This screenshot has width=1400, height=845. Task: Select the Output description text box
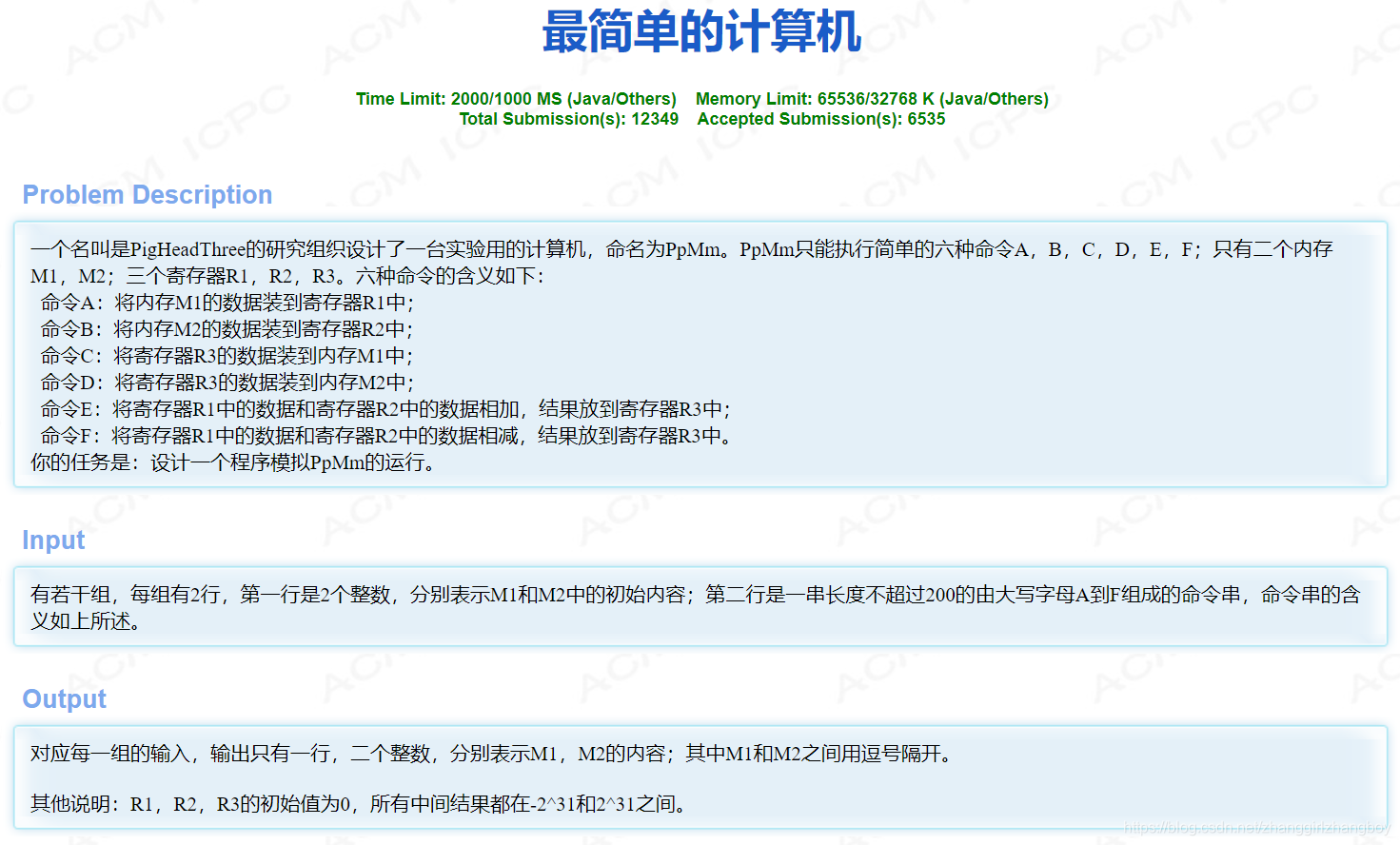point(700,776)
